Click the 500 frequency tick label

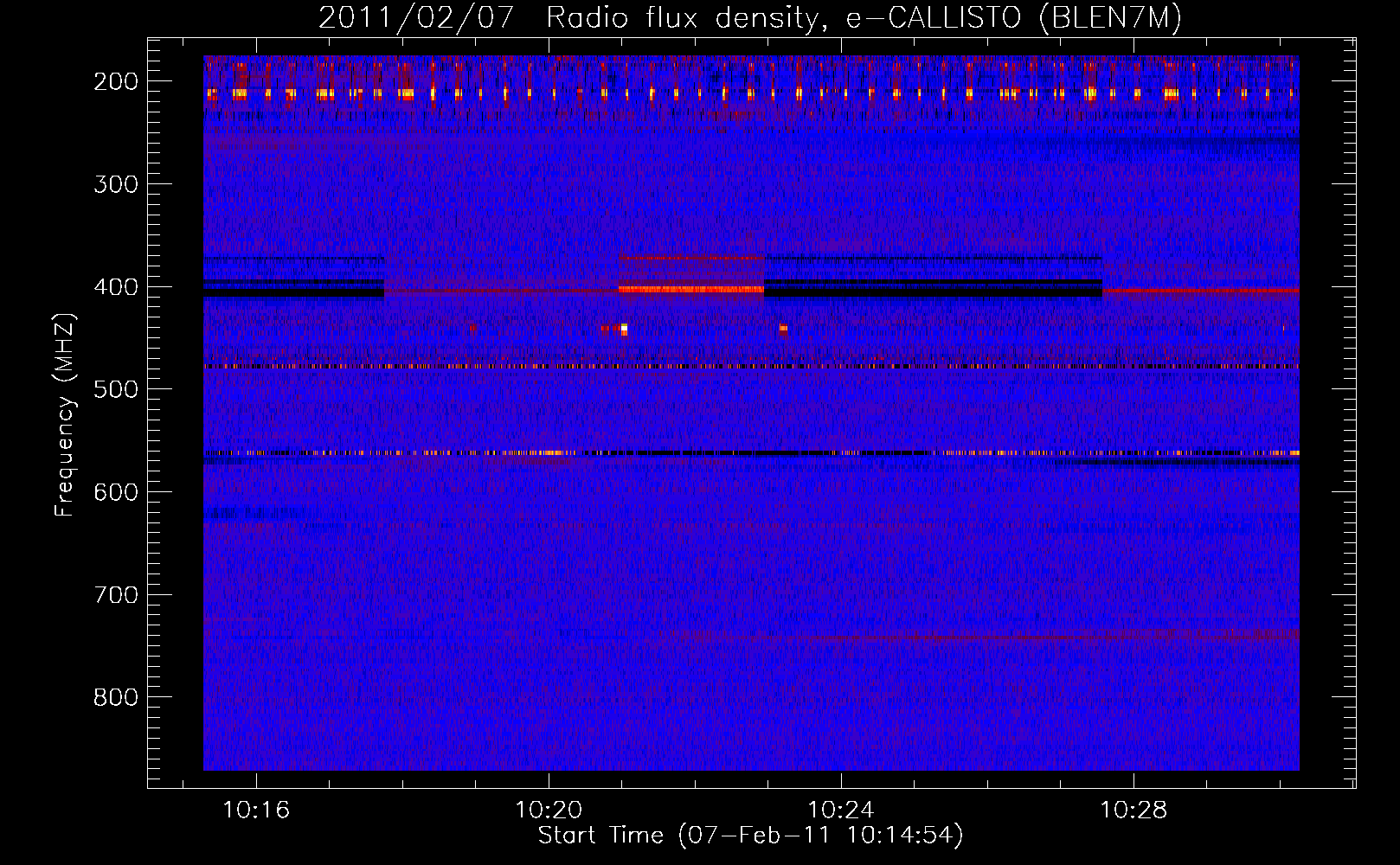(115, 389)
